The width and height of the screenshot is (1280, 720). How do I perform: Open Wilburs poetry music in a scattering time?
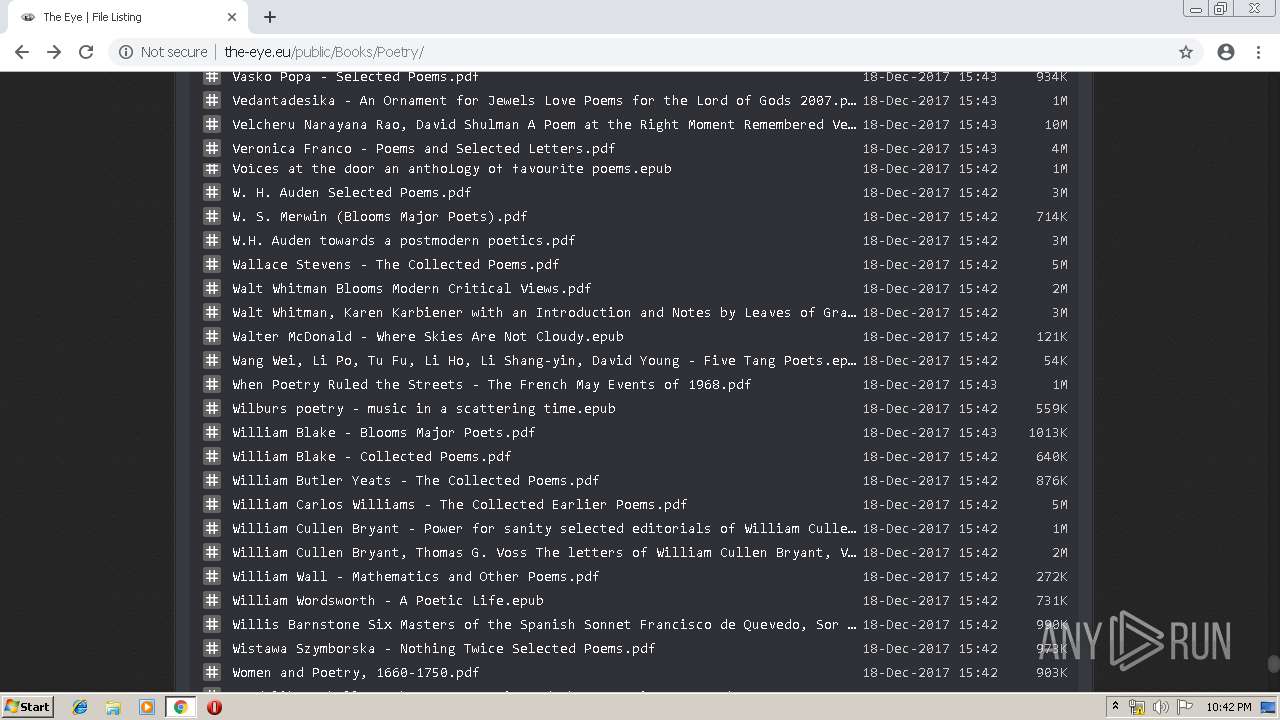[423, 408]
